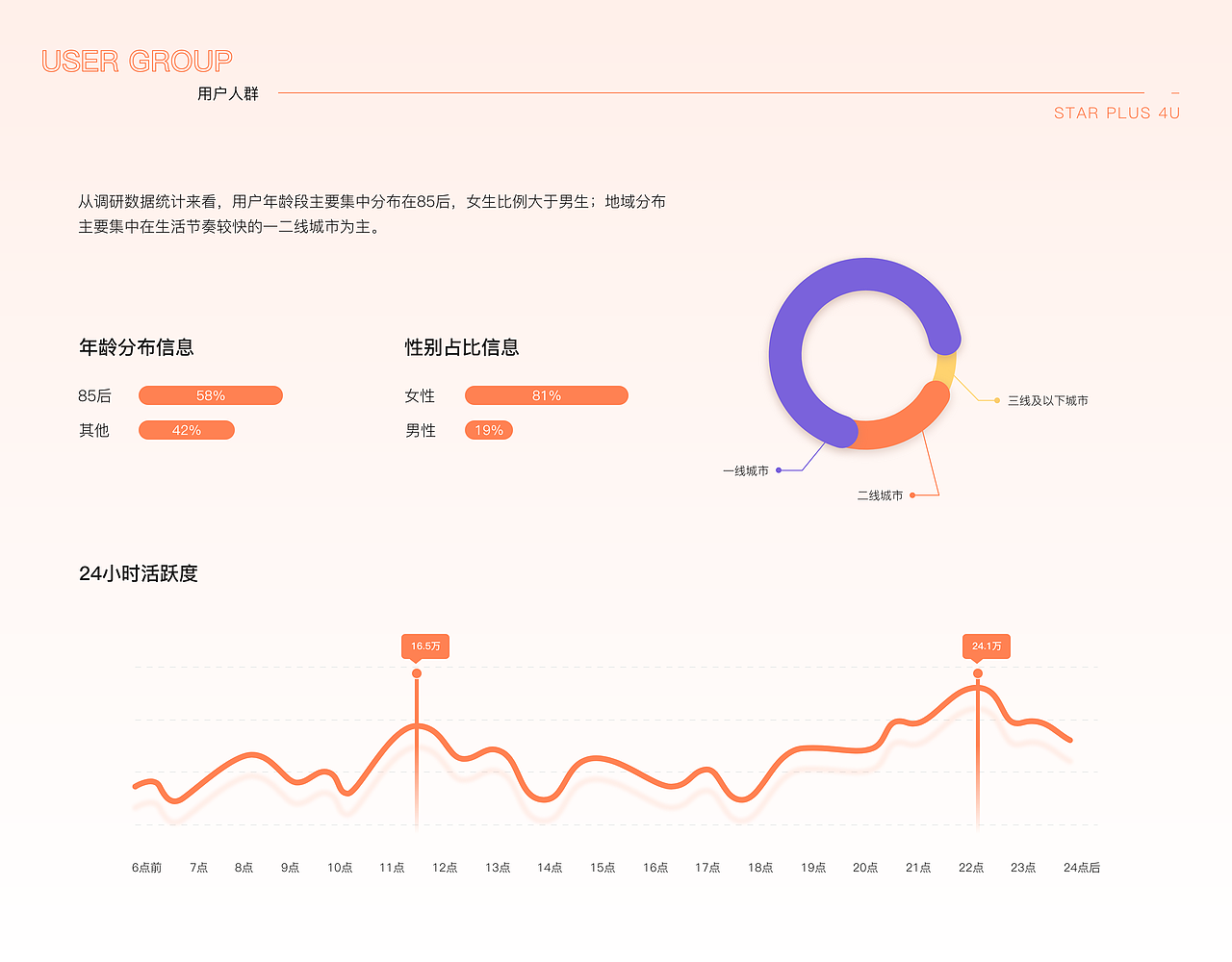Image resolution: width=1232 pixels, height=962 pixels.
Task: Click the 12点 axis label on the chart
Action: [445, 867]
